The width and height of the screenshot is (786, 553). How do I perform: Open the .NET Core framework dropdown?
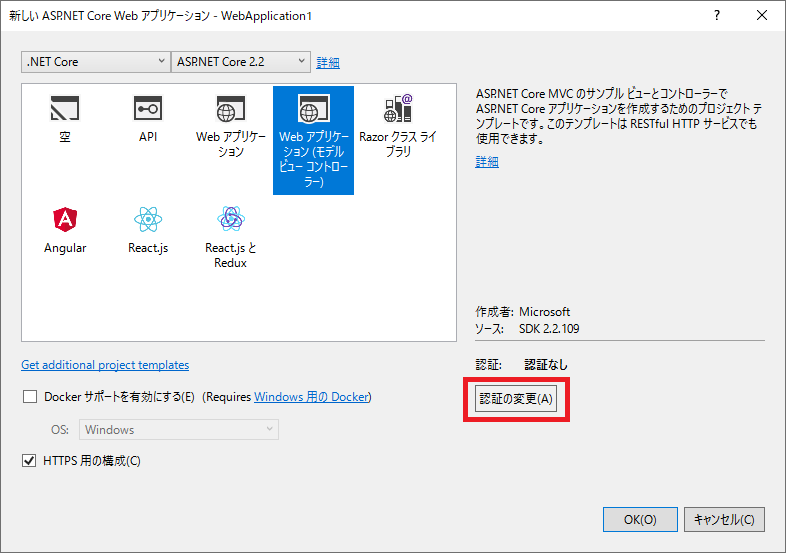96,62
